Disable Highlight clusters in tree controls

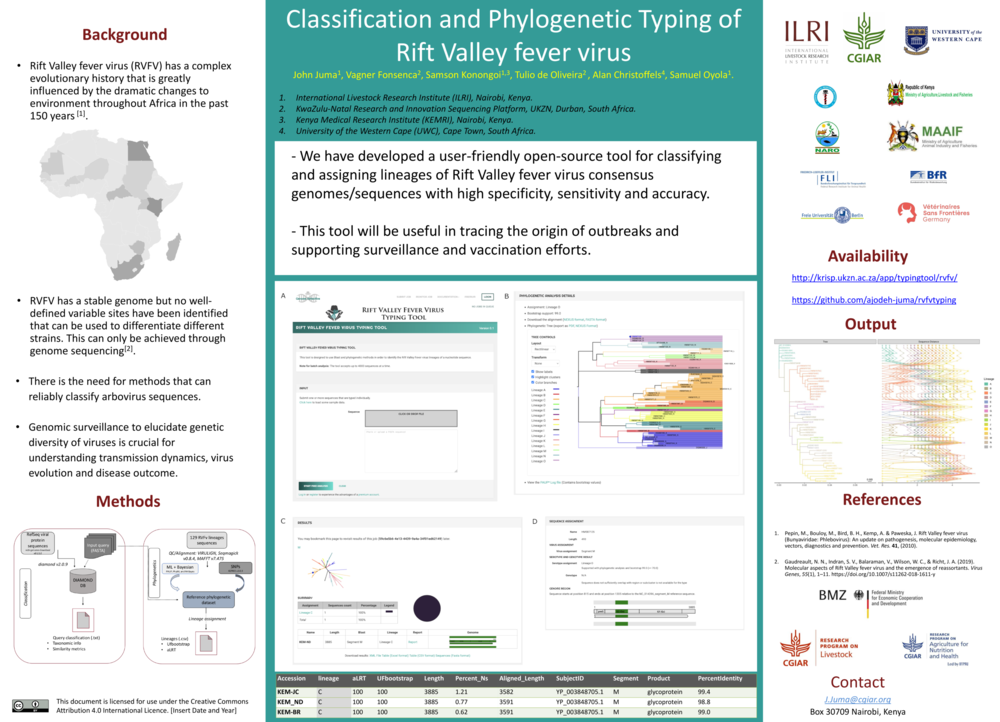[x=532, y=377]
